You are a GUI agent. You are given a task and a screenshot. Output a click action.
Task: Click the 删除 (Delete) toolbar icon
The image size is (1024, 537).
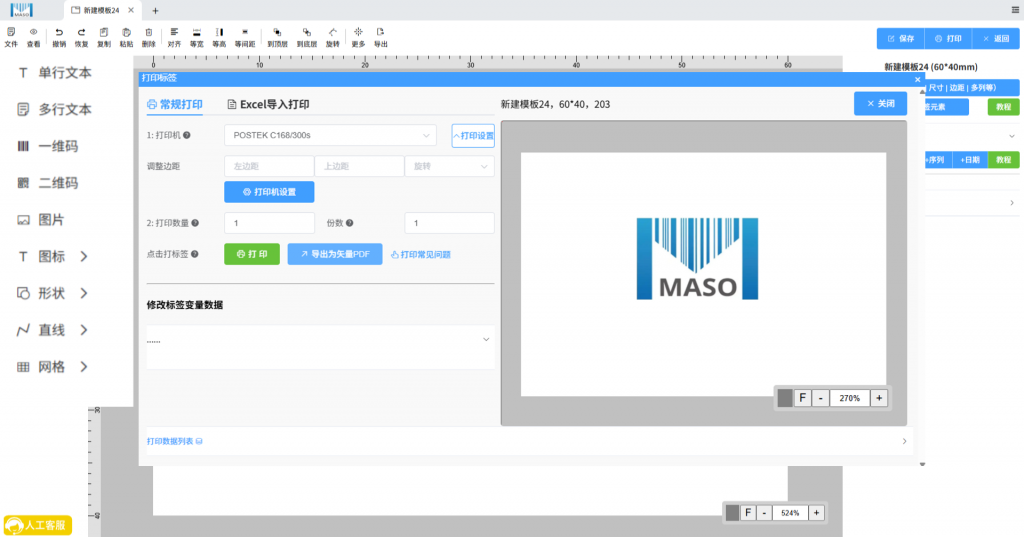149,37
